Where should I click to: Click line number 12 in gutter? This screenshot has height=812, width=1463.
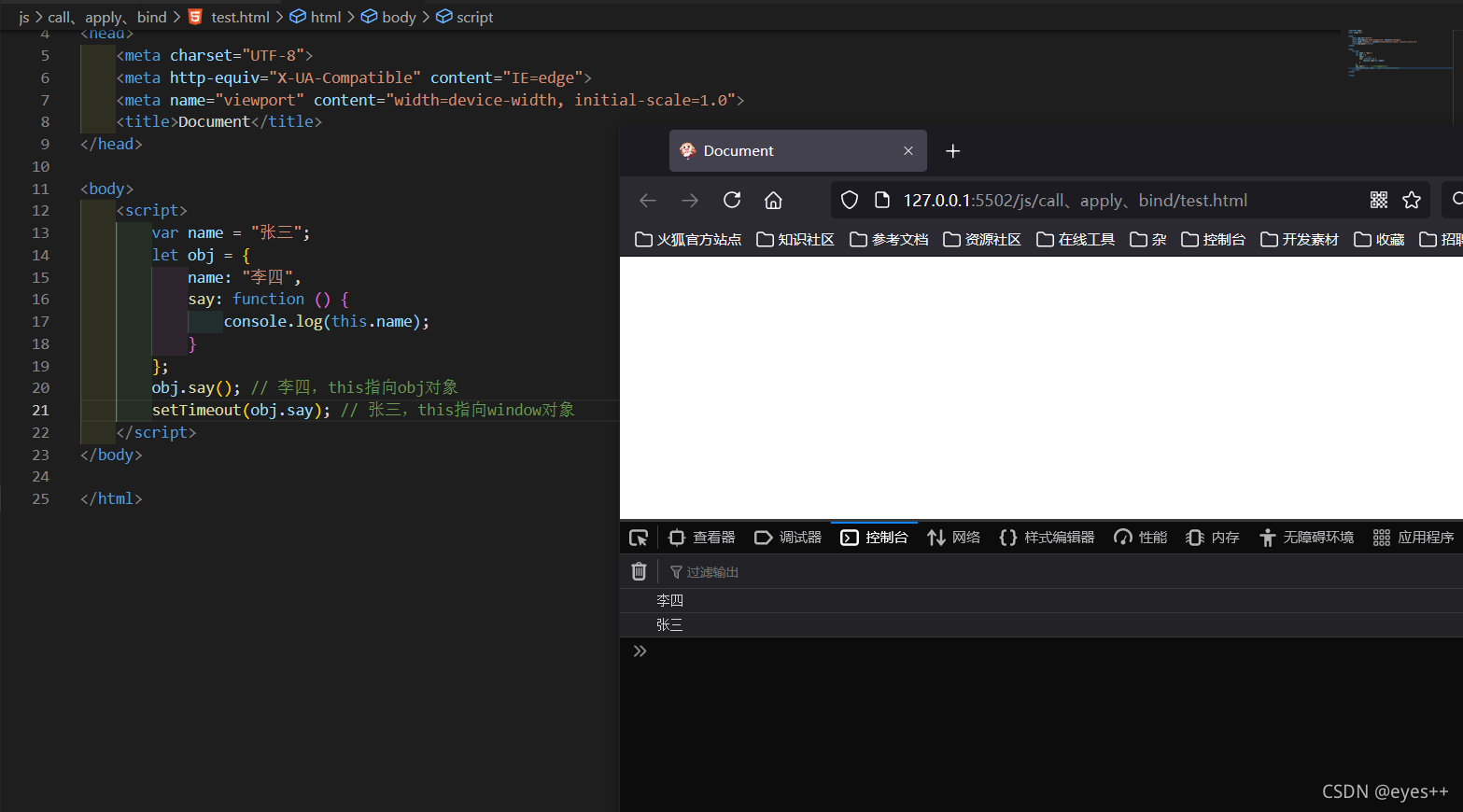[x=40, y=211]
